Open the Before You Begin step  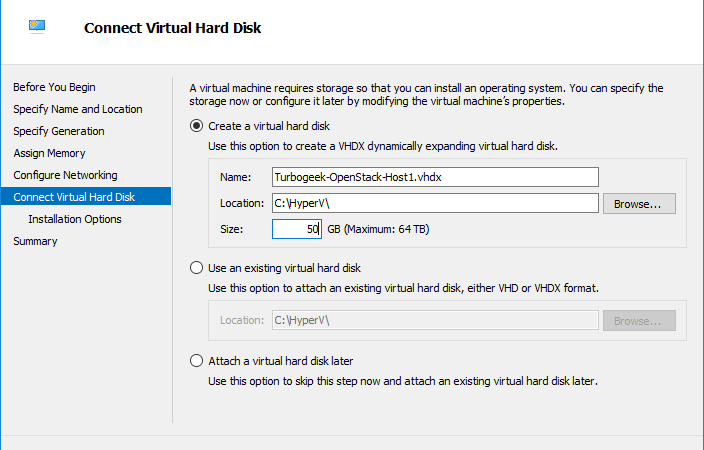click(x=54, y=87)
